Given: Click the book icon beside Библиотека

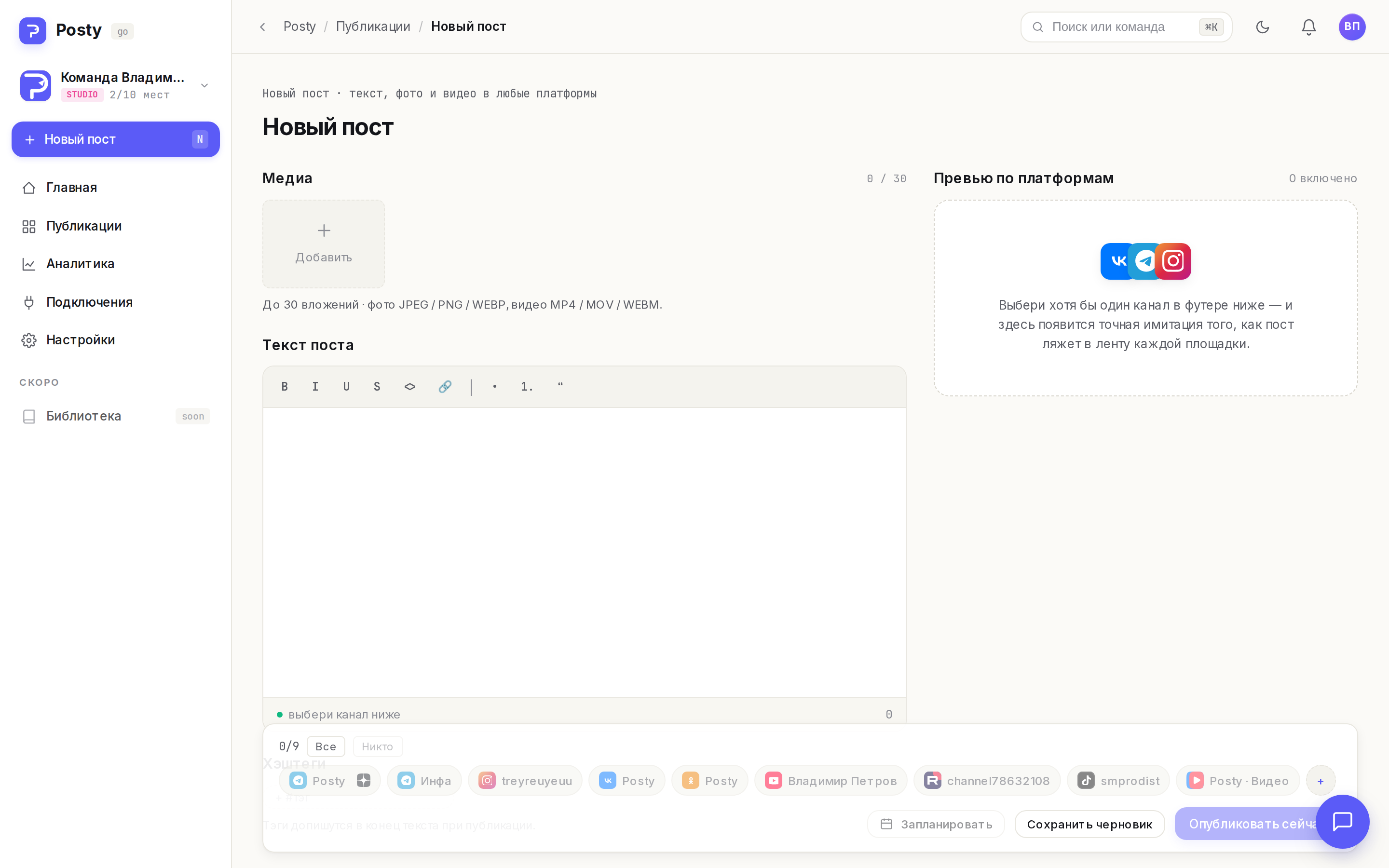Looking at the screenshot, I should point(29,416).
